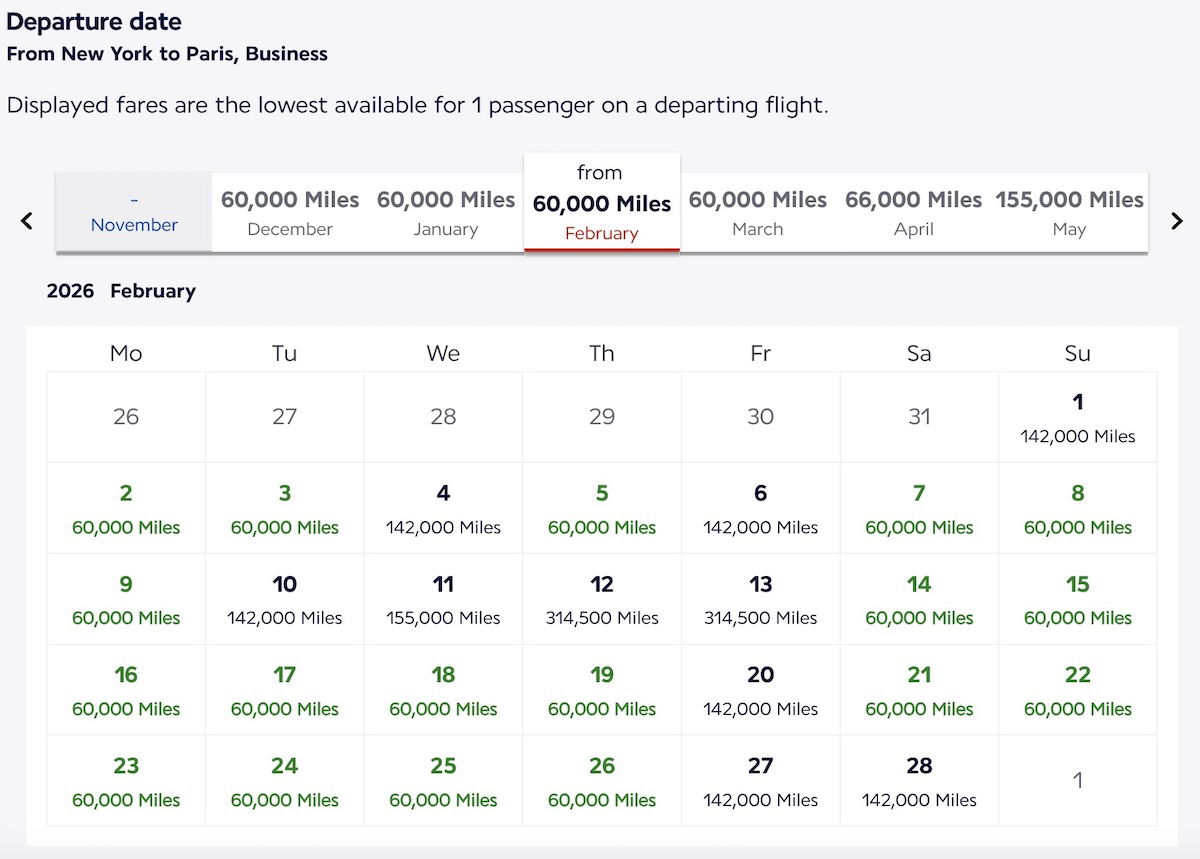
Task: Pick Saturday February 14 date cell
Action: tap(919, 599)
